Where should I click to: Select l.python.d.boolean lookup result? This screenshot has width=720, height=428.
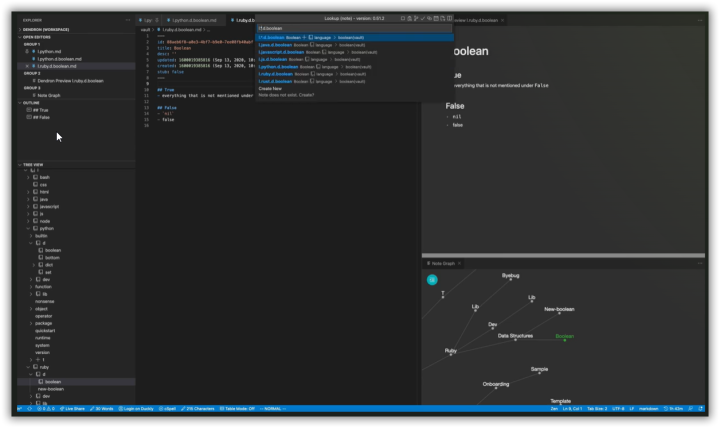point(354,67)
